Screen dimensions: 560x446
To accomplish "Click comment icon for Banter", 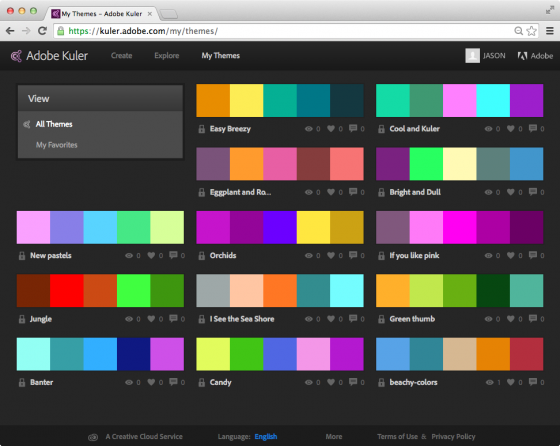I will [173, 382].
